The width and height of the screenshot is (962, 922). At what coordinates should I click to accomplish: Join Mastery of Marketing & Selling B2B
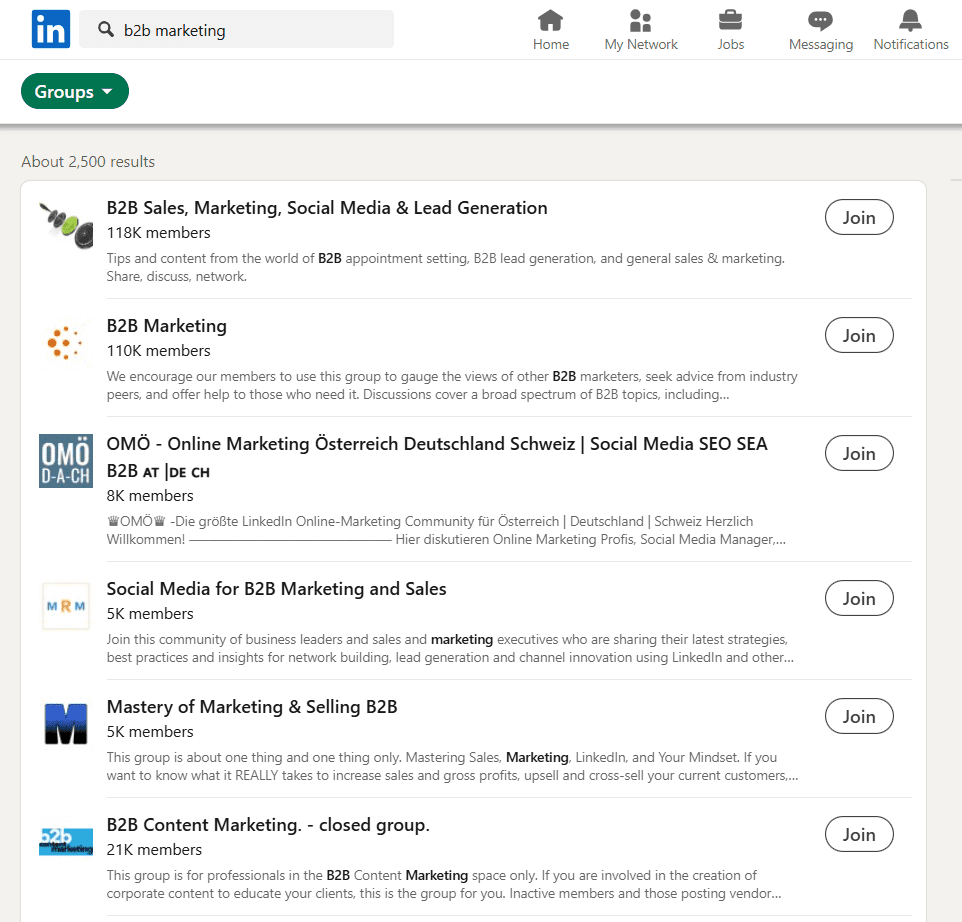pos(859,716)
